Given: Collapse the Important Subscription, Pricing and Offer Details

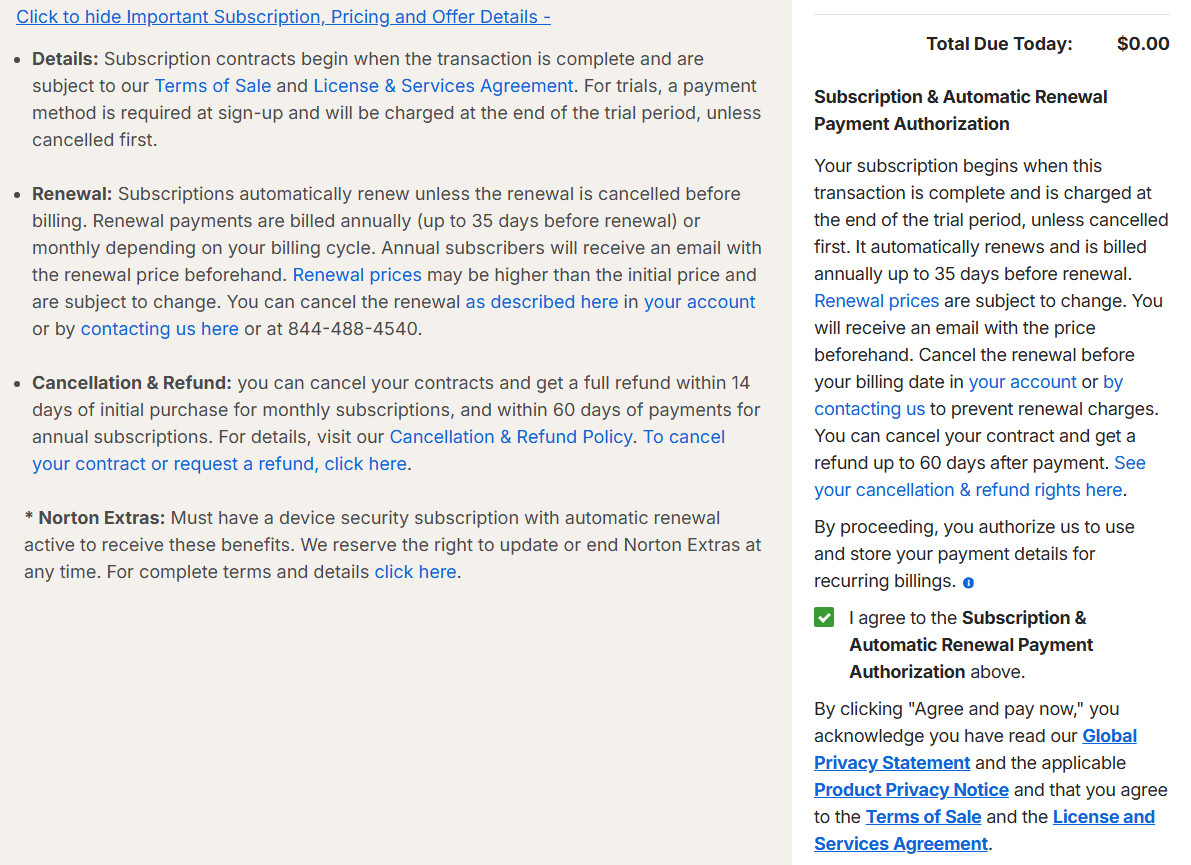Looking at the screenshot, I should tap(283, 17).
